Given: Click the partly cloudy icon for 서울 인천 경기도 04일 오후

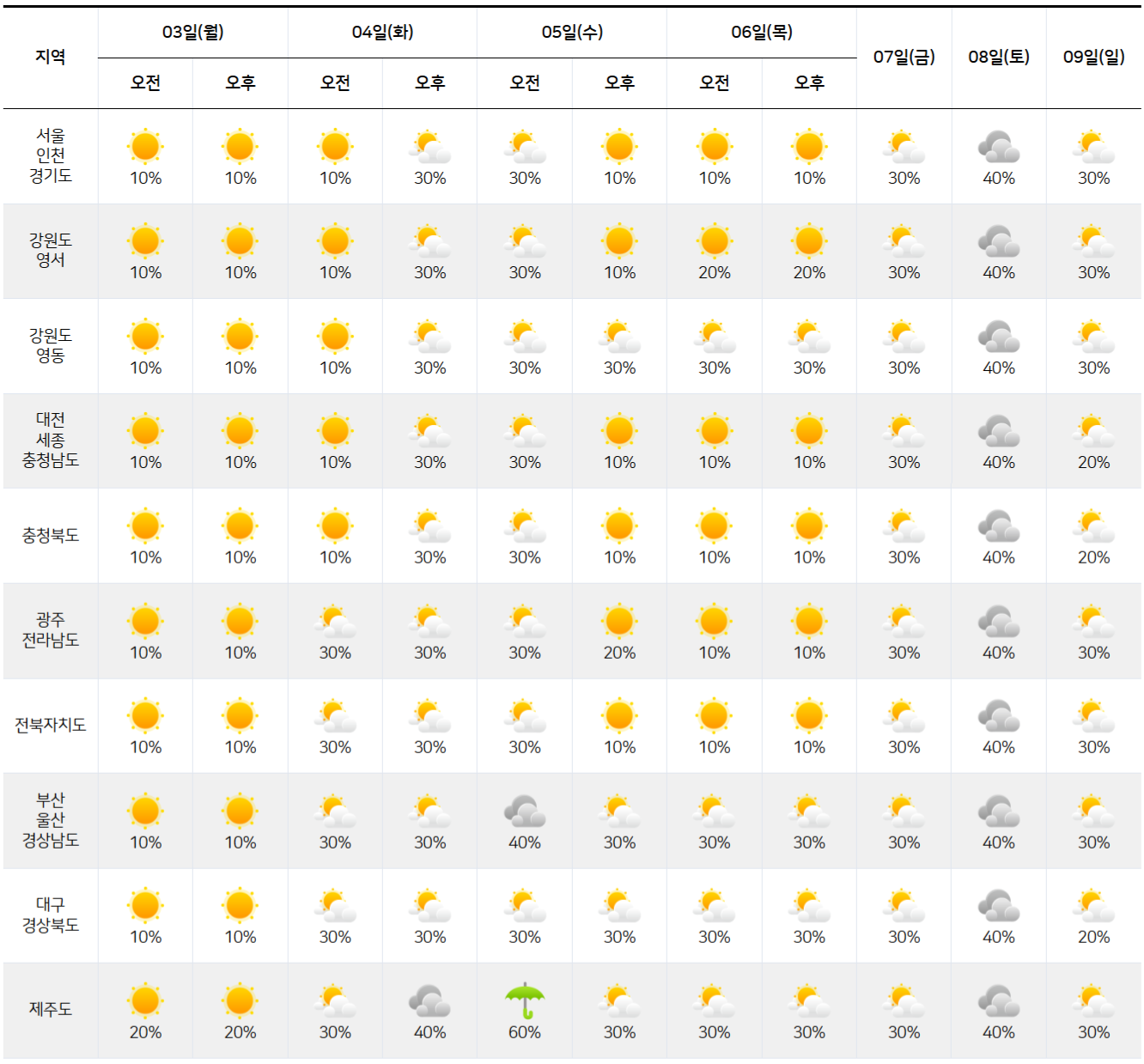Looking at the screenshot, I should tap(429, 147).
